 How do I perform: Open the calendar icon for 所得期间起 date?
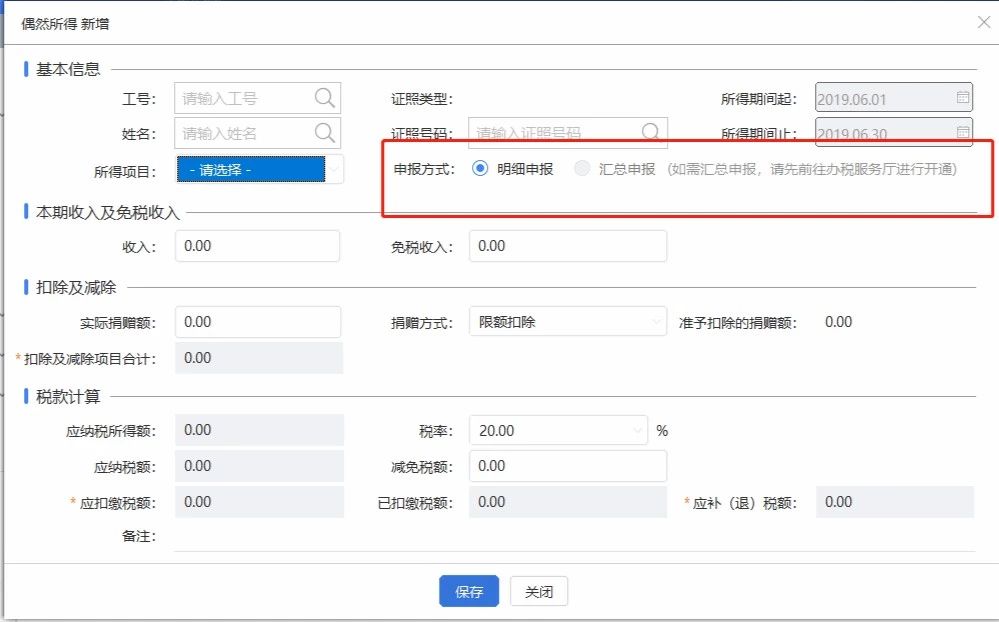(x=962, y=97)
